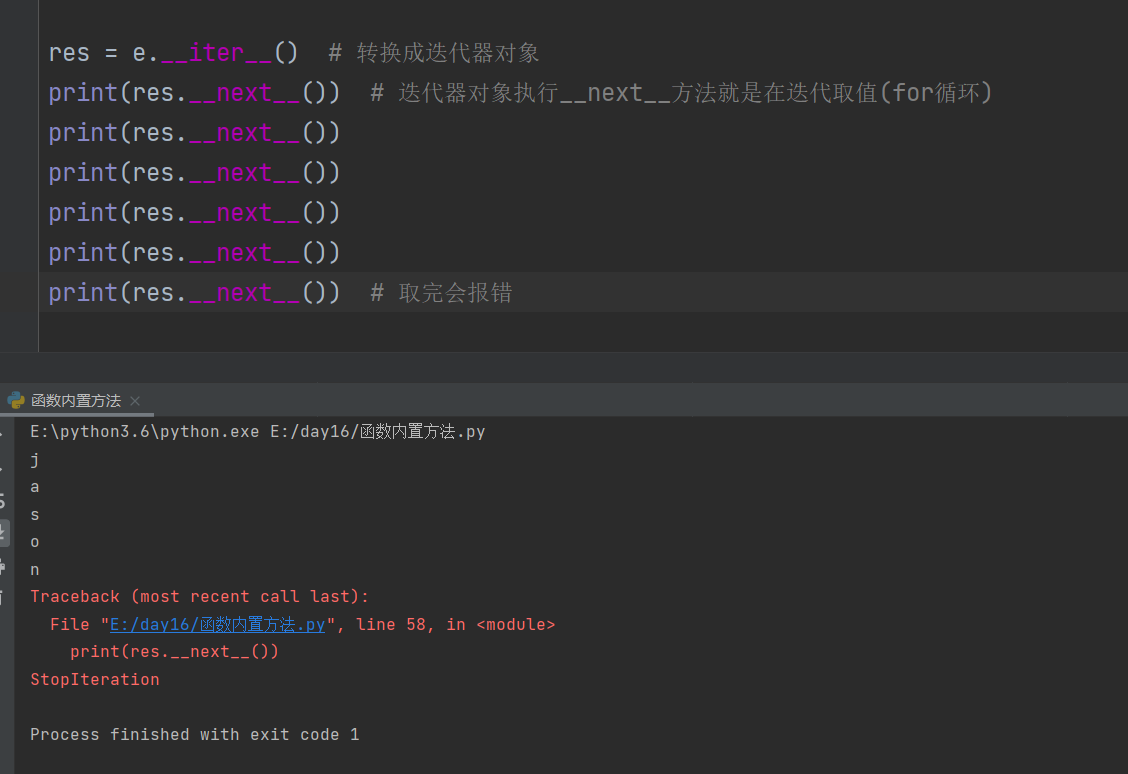Click the console output letter o
The height and width of the screenshot is (774, 1128).
coord(35,542)
